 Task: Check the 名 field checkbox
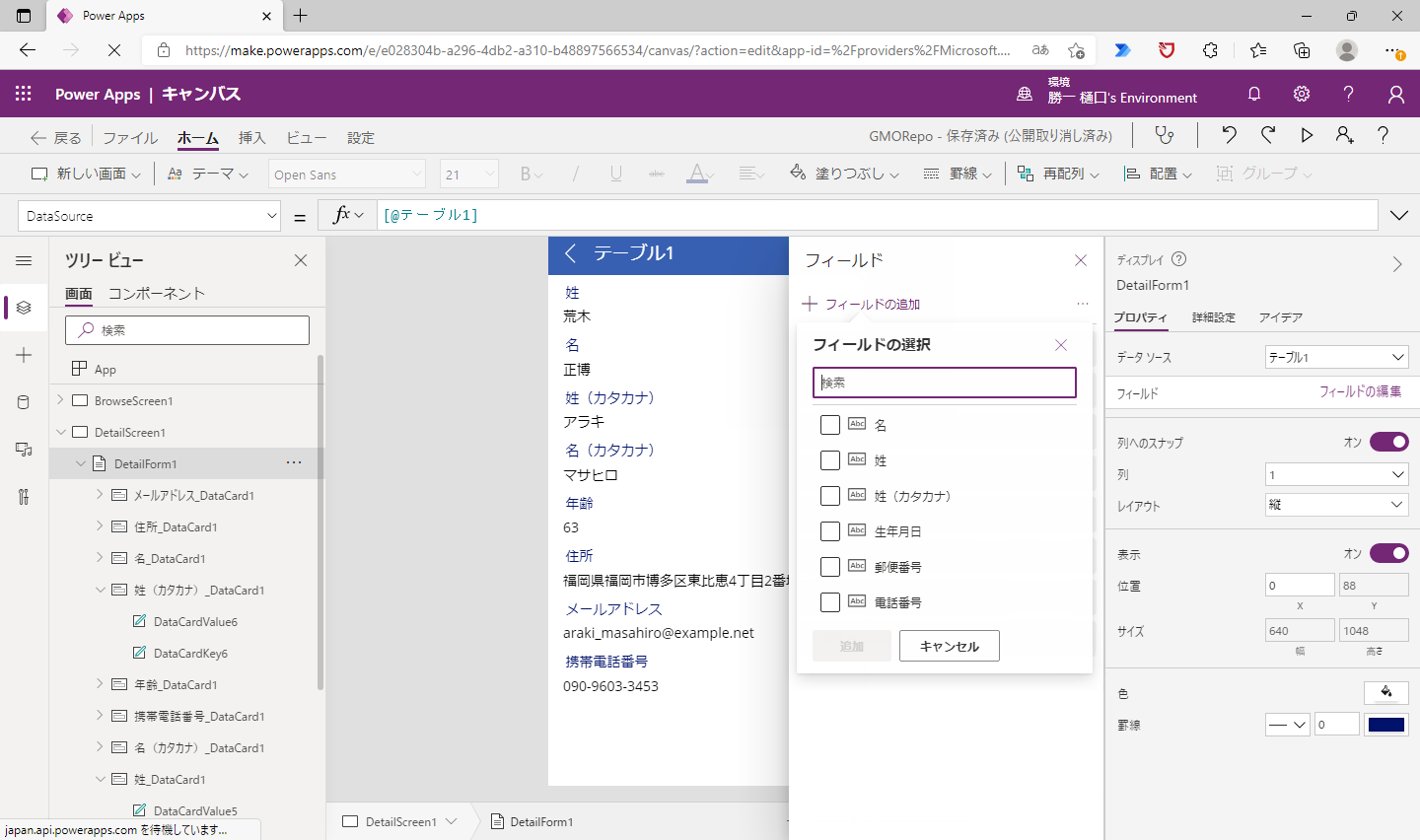coord(830,425)
